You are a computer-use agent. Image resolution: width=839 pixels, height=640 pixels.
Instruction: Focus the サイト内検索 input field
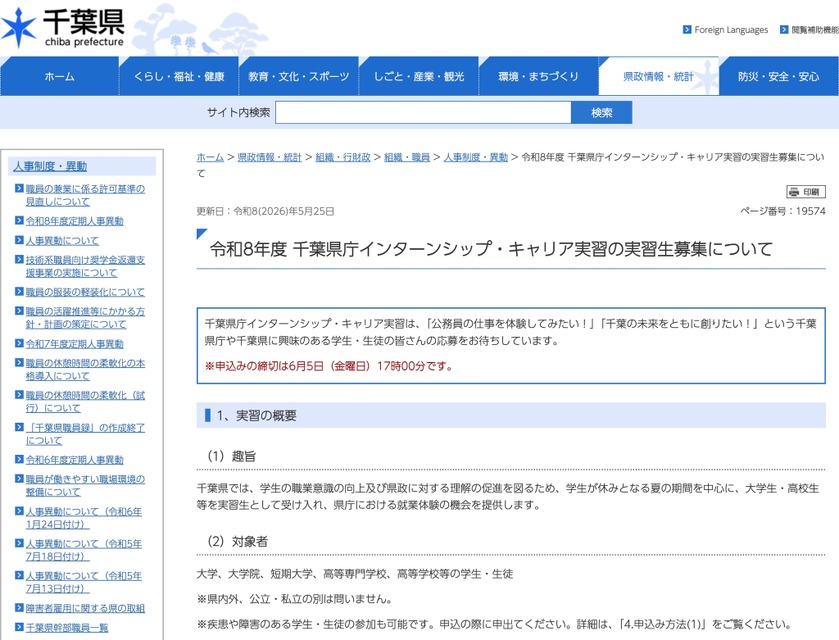coord(423,112)
